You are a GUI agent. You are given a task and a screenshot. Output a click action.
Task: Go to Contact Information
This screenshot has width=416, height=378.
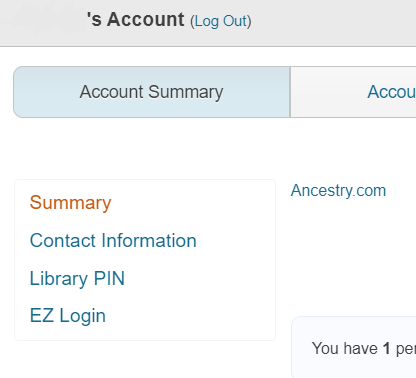point(113,240)
